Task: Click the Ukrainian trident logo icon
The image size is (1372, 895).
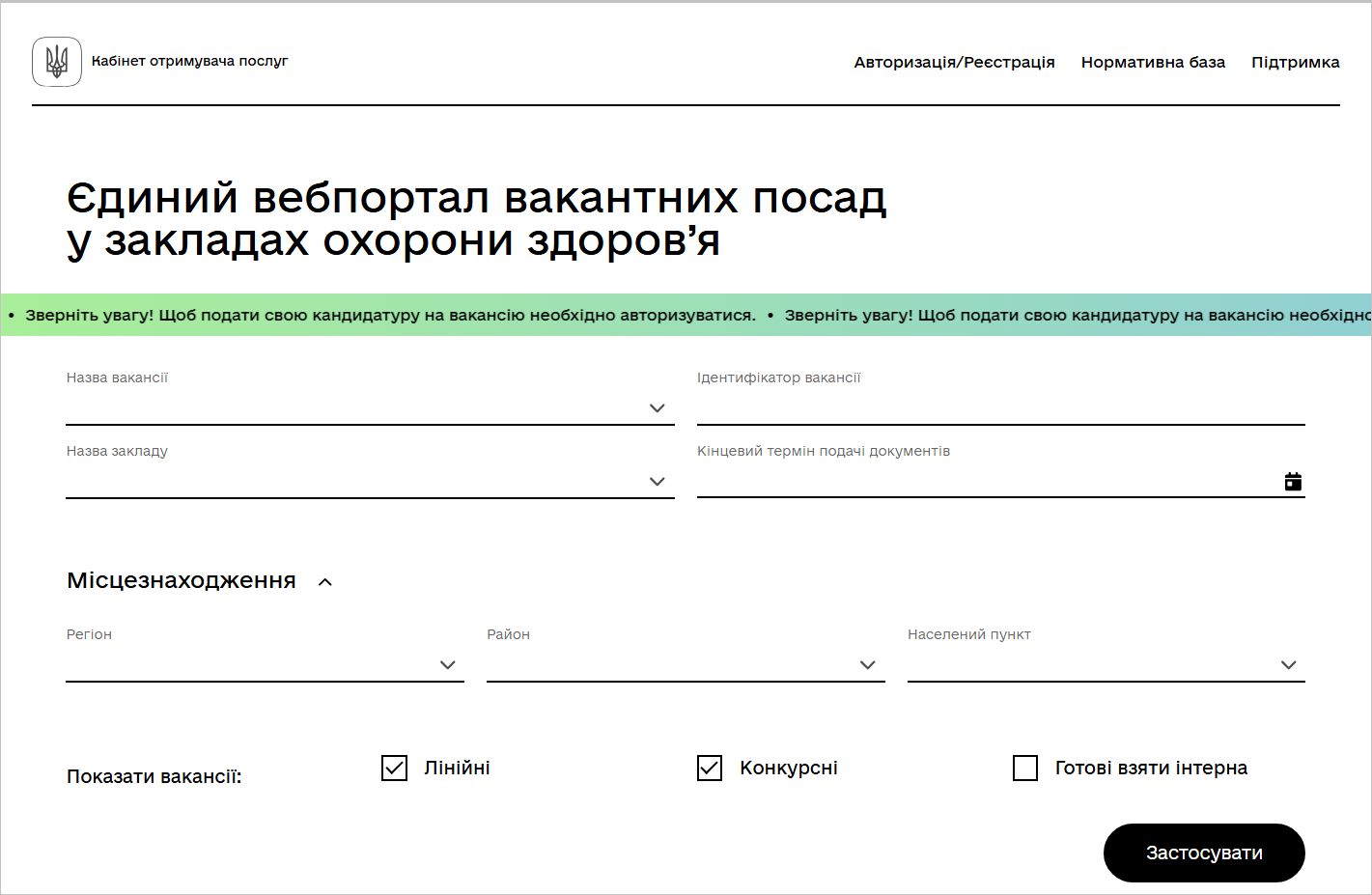Action: [57, 62]
